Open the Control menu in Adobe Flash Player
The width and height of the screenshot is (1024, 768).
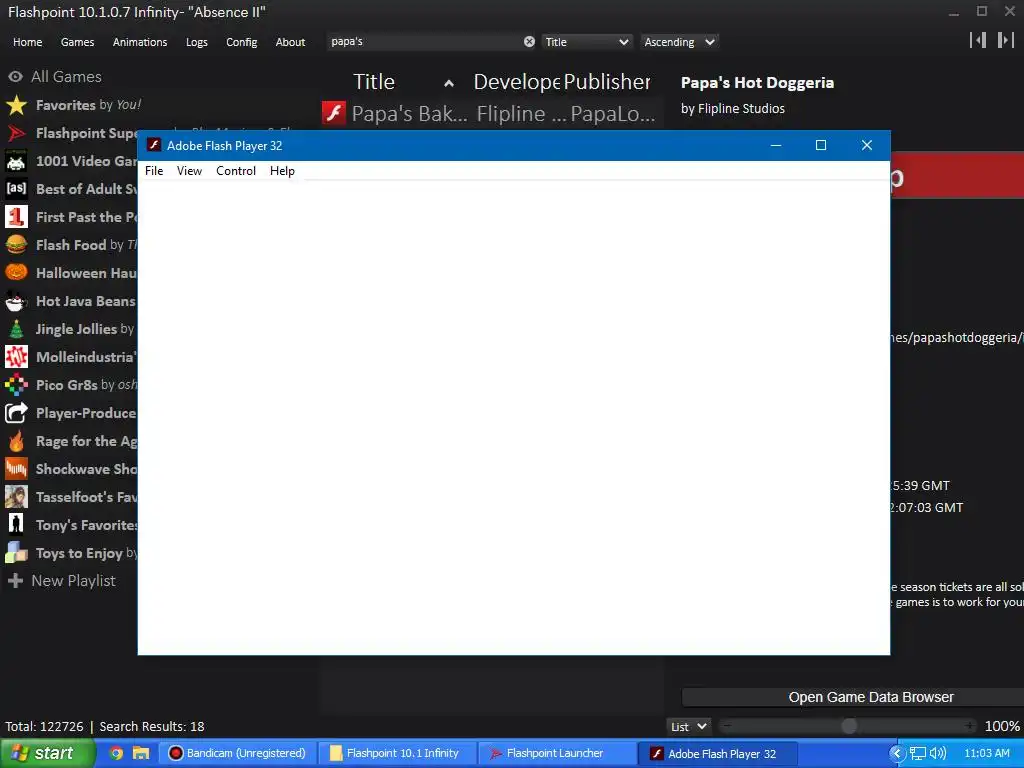coord(236,170)
